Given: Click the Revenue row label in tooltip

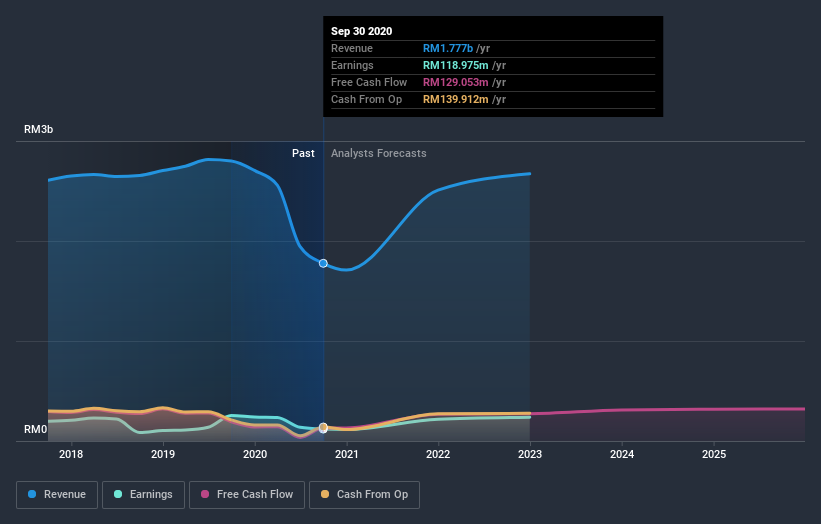Looking at the screenshot, I should pyautogui.click(x=352, y=48).
